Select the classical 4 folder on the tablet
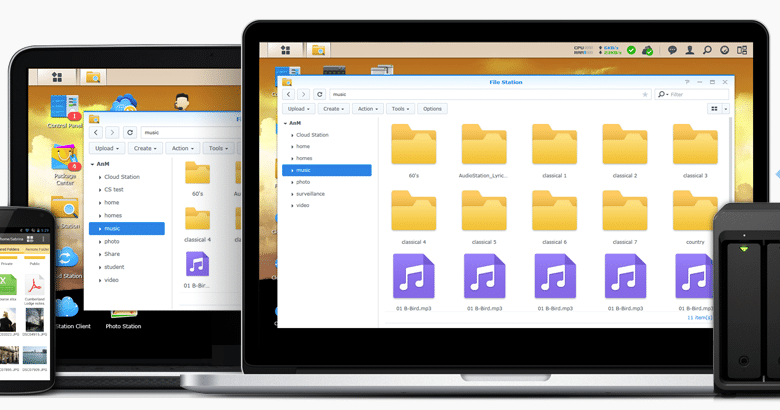 [x=197, y=225]
